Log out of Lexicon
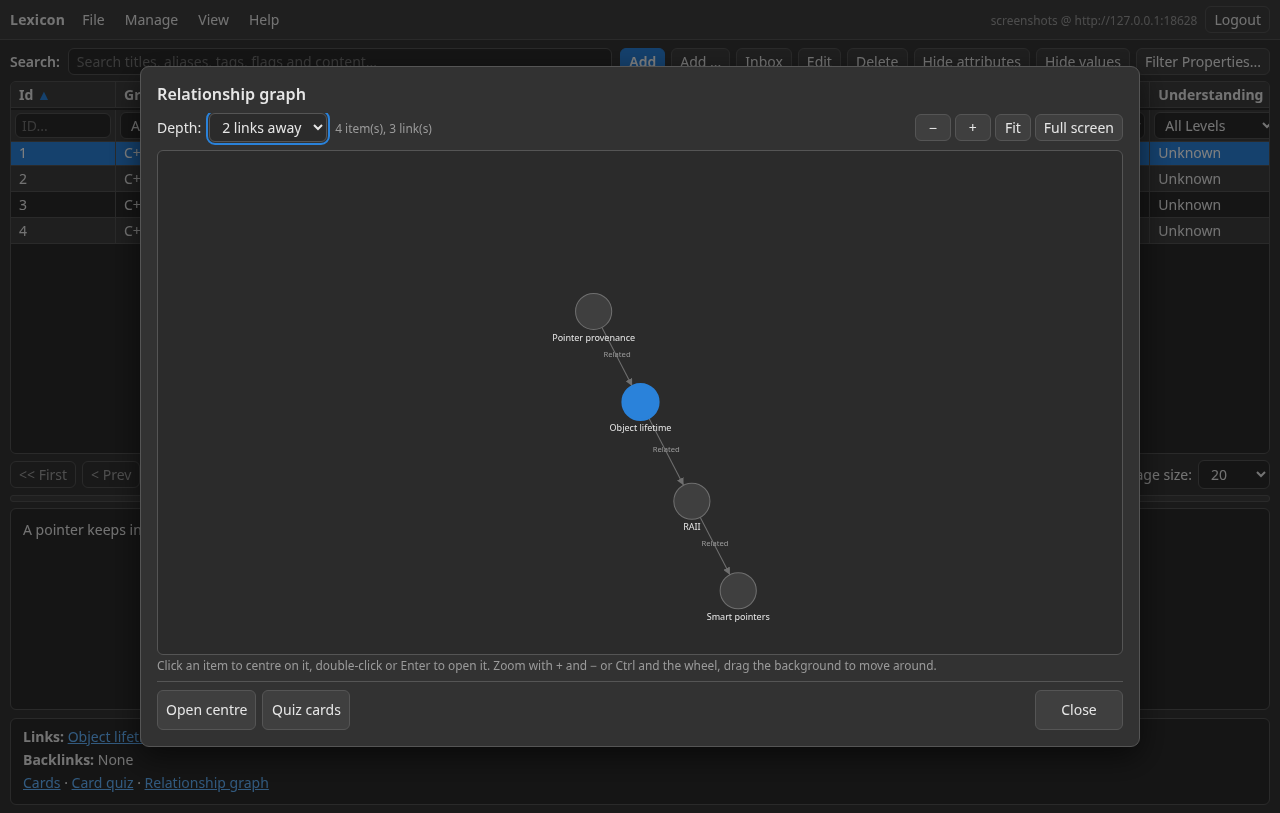 (x=1237, y=20)
